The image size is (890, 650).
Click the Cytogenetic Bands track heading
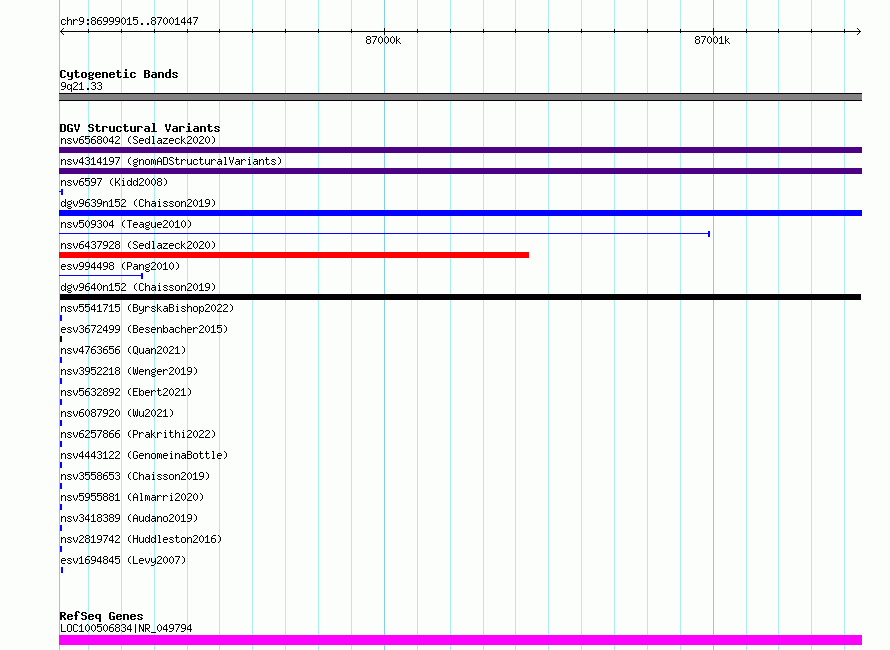coord(119,74)
